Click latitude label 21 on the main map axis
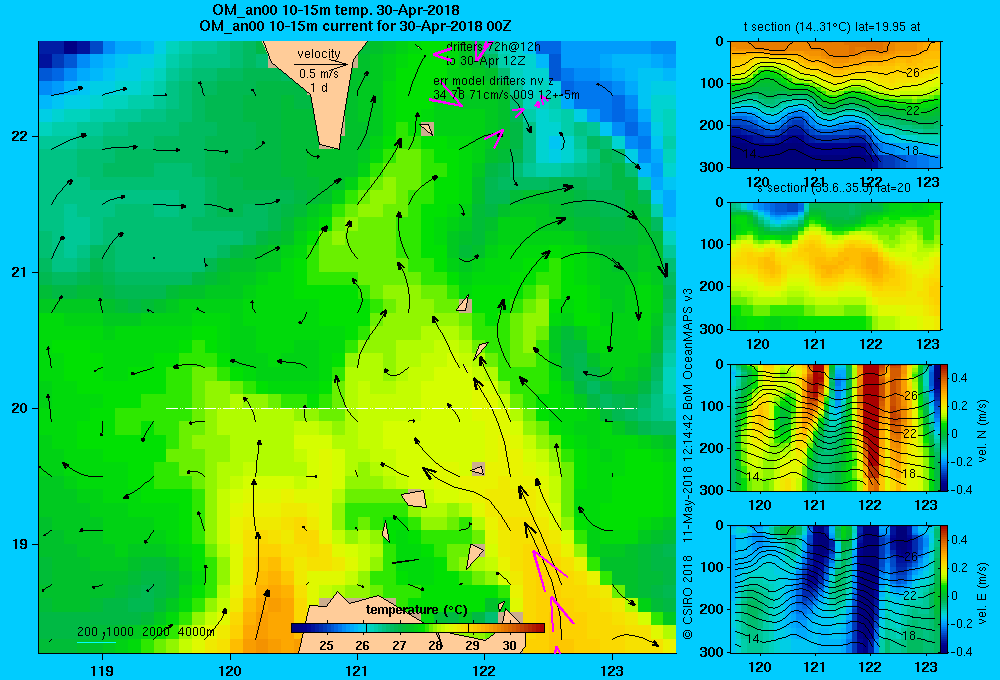1000x680 pixels. 20,272
